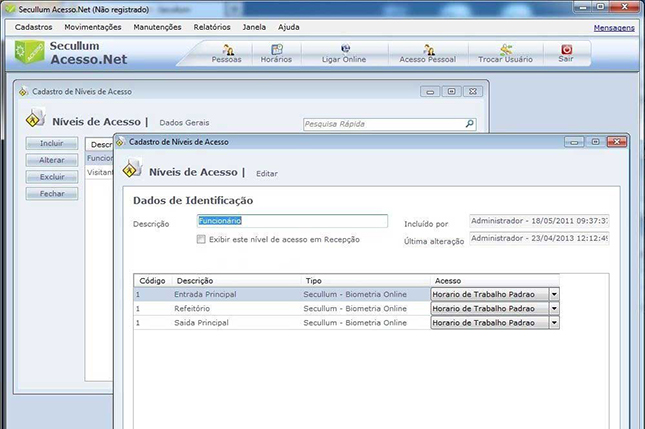The height and width of the screenshot is (429, 645).
Task: Minimize the main Secullum Acesso.Net window
Action: coord(582,7)
